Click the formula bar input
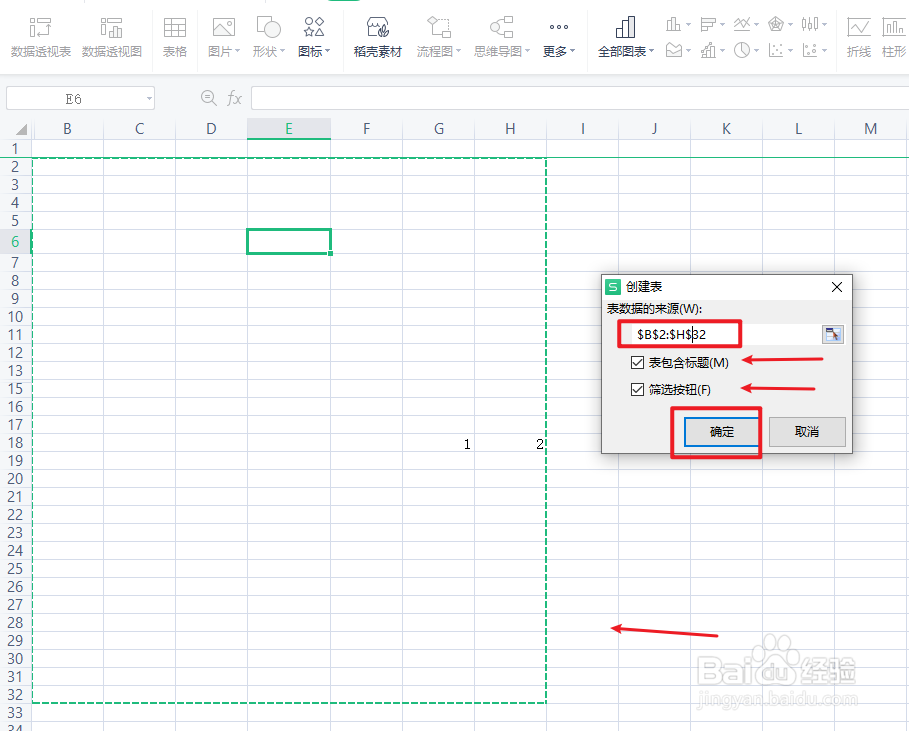This screenshot has height=731, width=909. tap(580, 98)
